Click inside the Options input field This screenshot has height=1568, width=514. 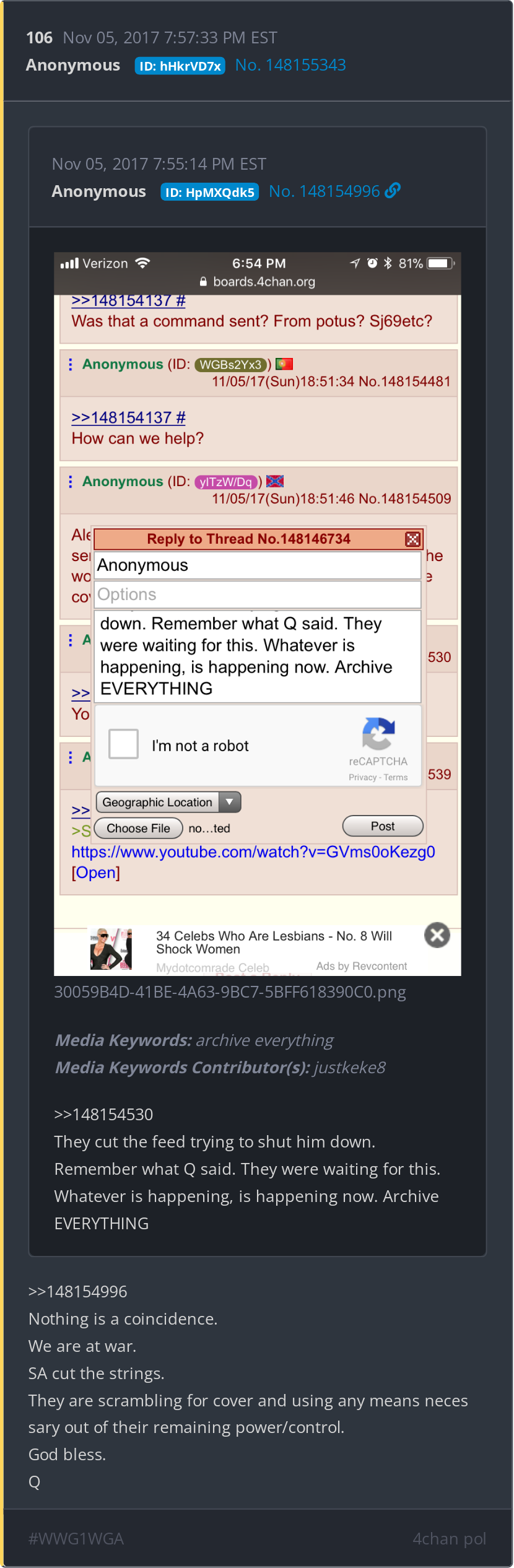257,595
